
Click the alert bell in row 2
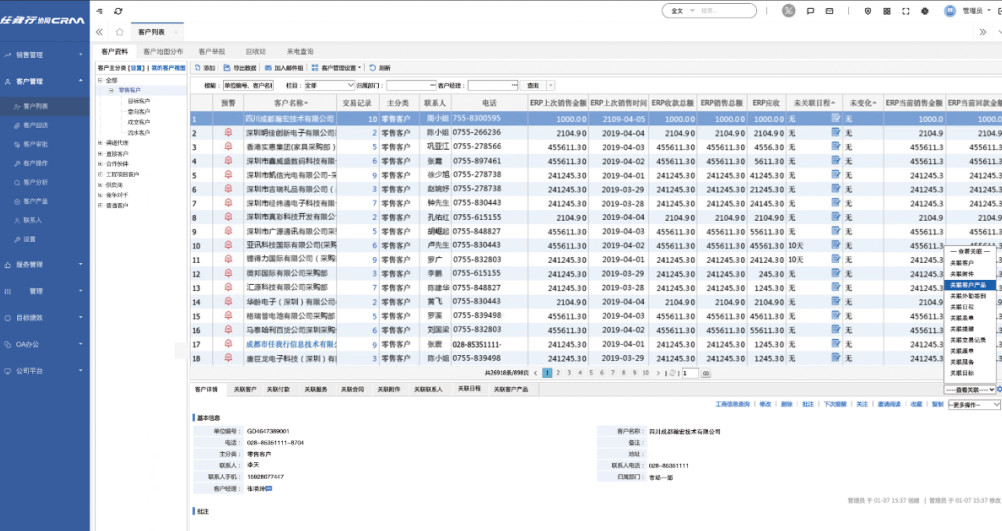[x=228, y=133]
